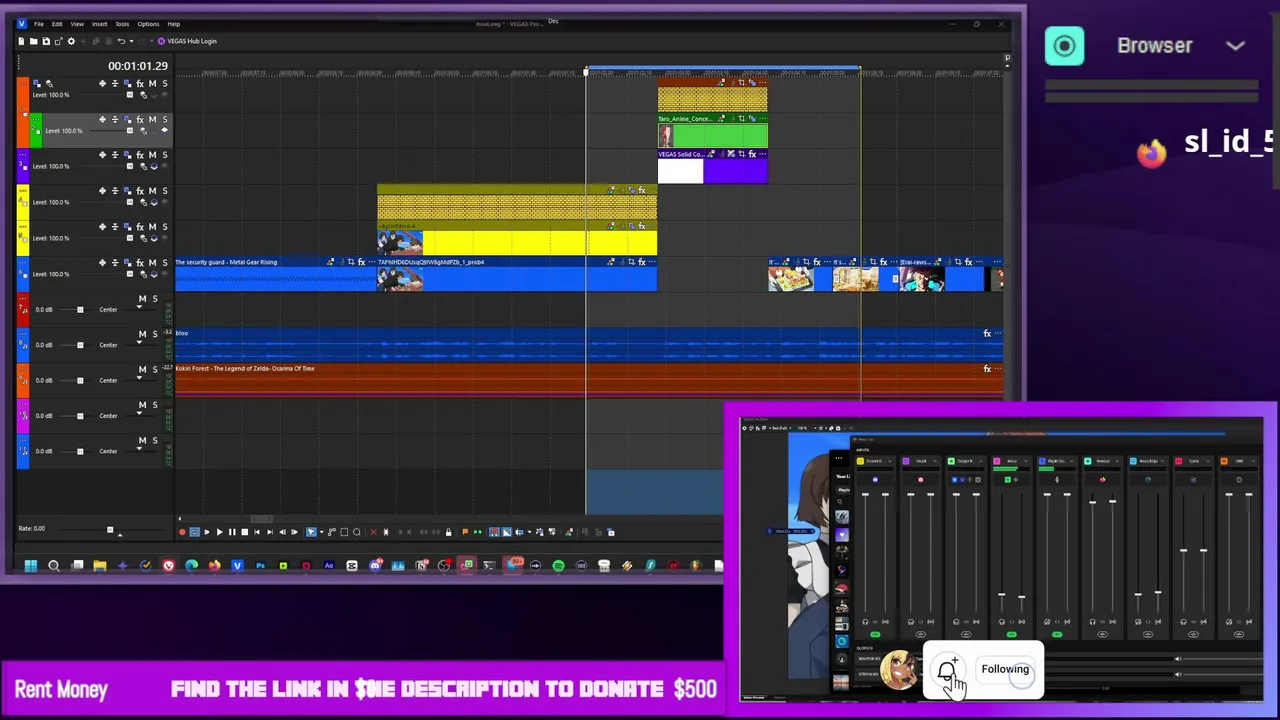The image size is (1280, 720).
Task: Click the Play button in transport
Action: coord(220,532)
